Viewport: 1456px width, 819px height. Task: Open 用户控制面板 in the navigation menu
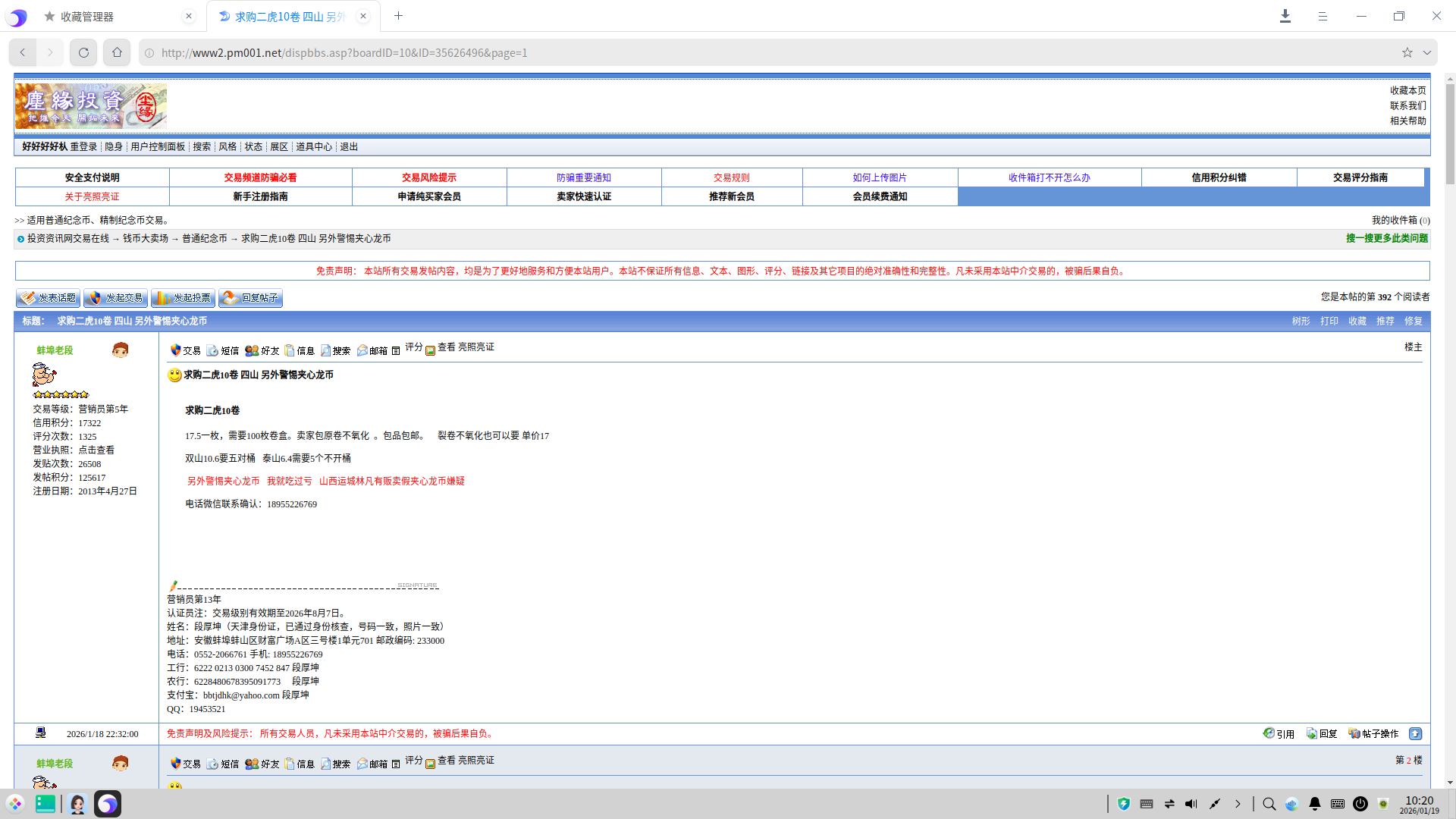[158, 147]
